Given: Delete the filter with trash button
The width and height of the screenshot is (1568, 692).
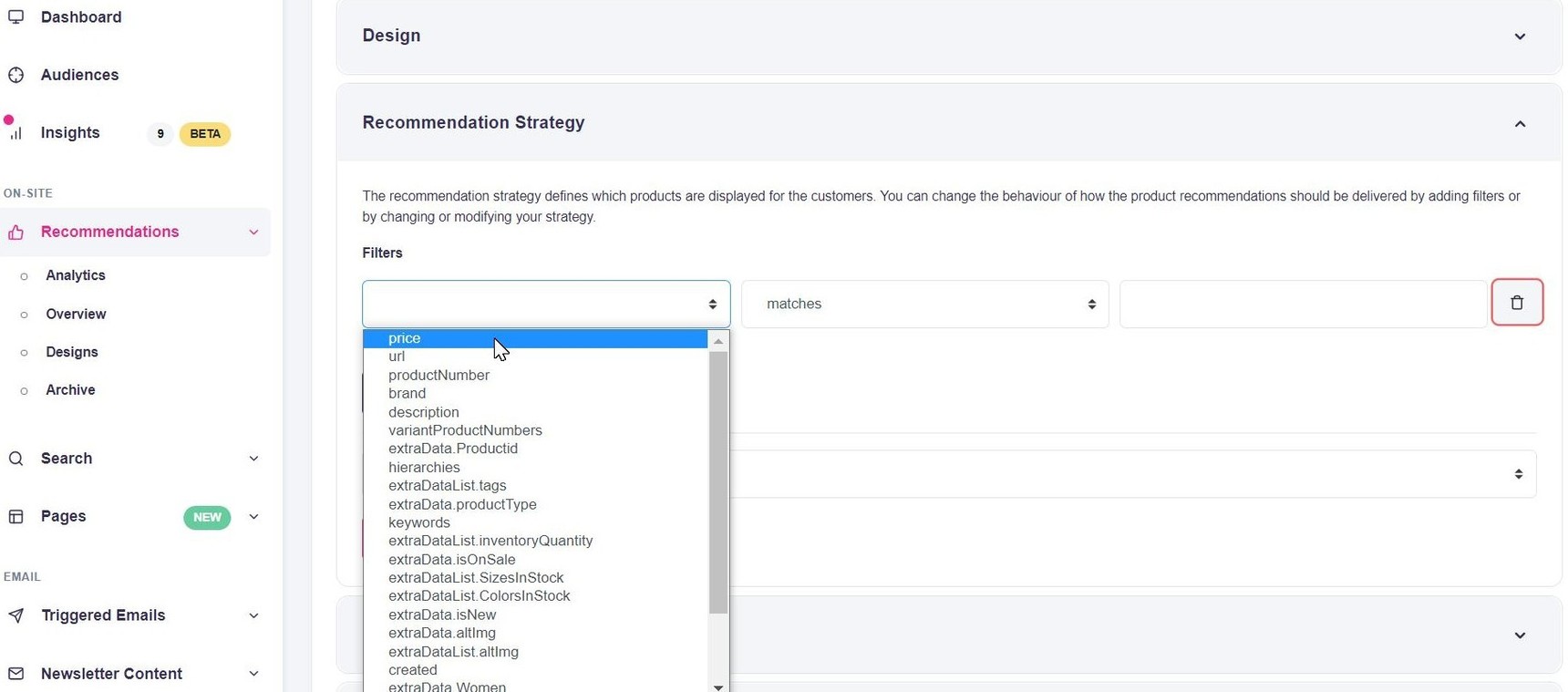Looking at the screenshot, I should [1517, 303].
